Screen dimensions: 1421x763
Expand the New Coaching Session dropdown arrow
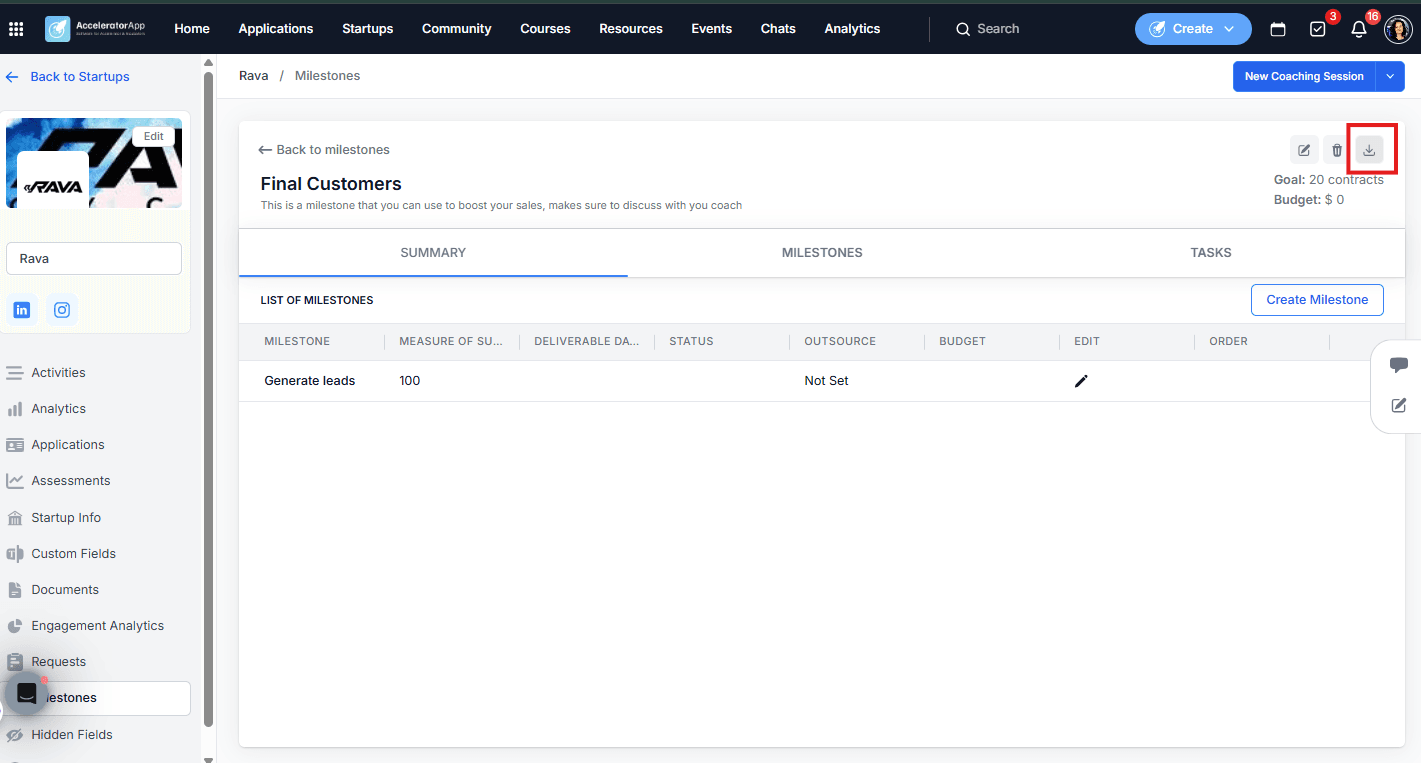pos(1390,76)
